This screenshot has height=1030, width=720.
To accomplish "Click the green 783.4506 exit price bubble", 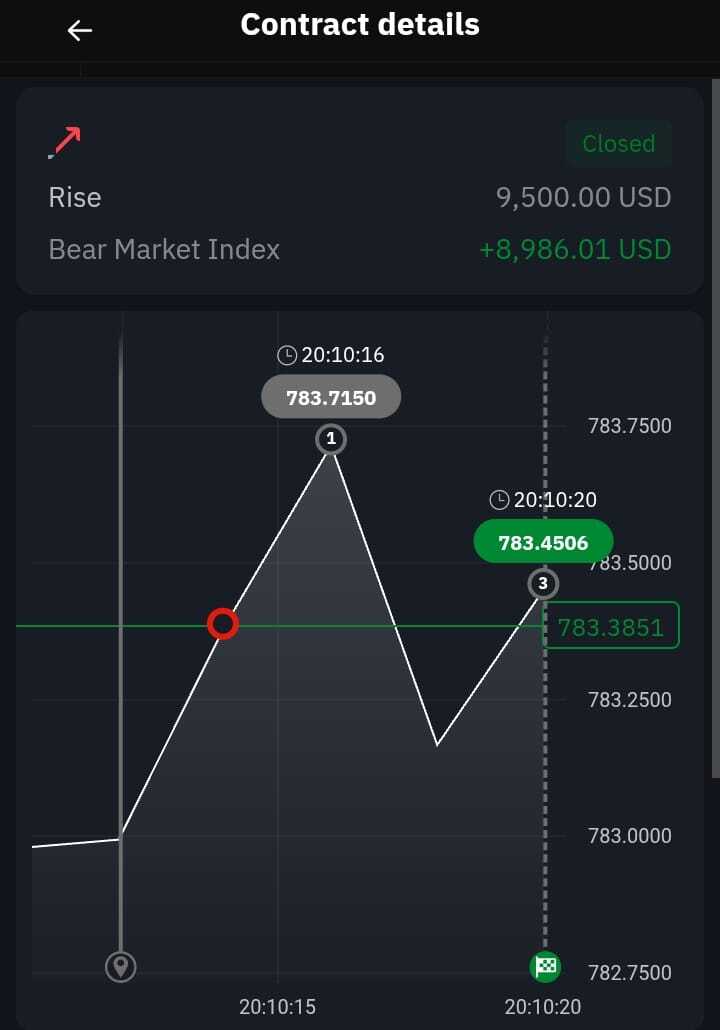I will [x=543, y=543].
